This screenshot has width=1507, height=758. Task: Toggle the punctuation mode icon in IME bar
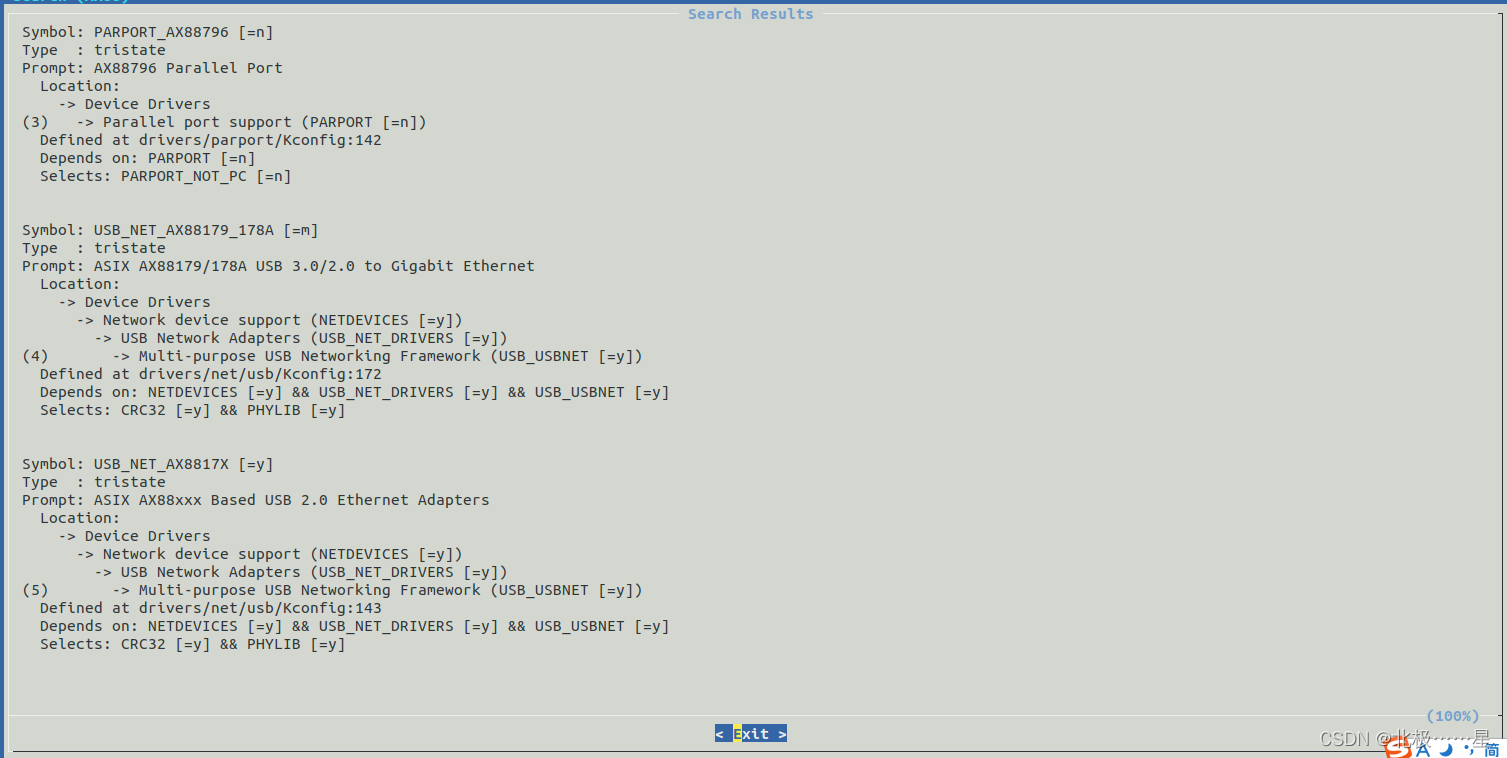[1467, 749]
